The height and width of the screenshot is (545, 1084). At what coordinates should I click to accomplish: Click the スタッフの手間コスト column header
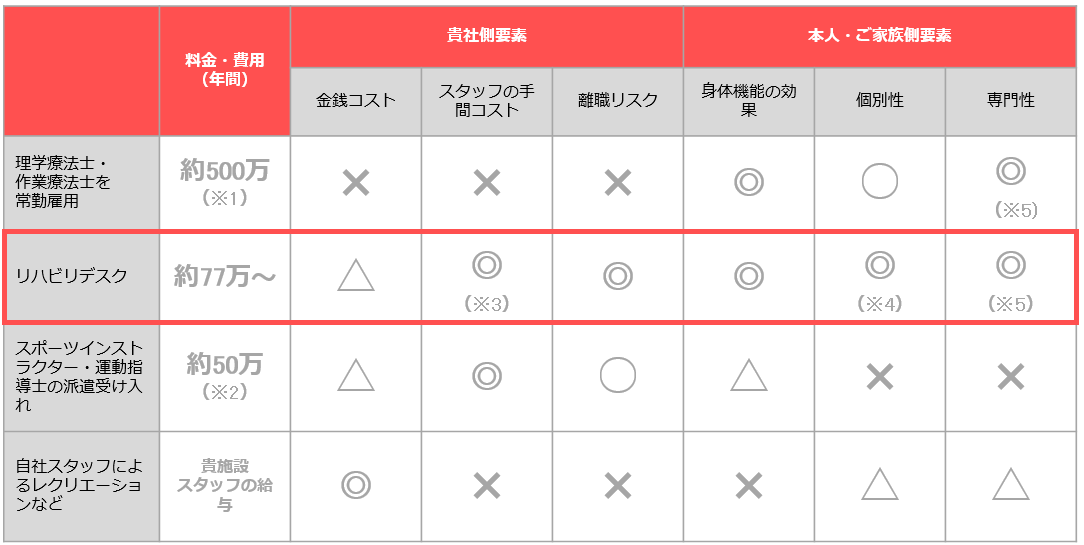[x=487, y=101]
